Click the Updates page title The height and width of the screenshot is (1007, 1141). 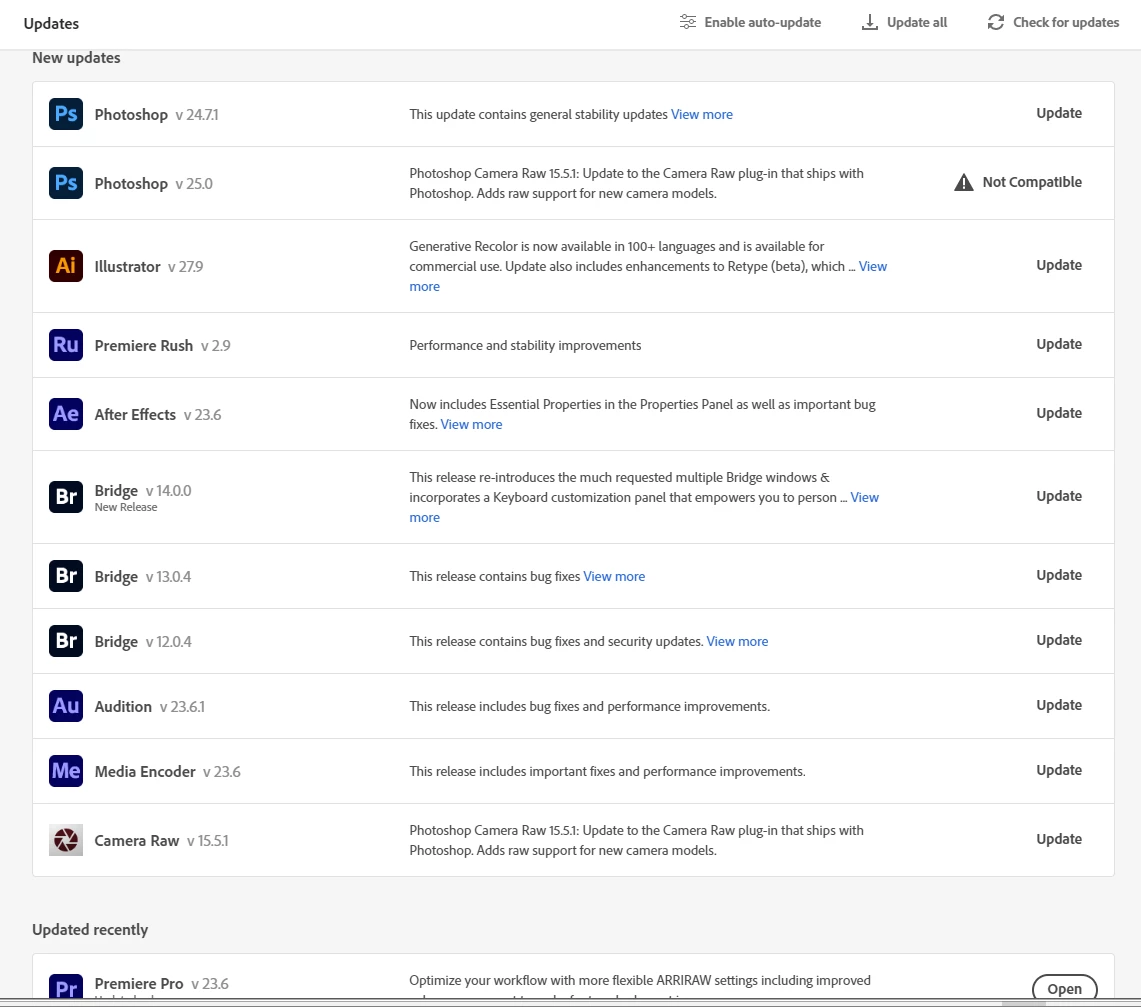[51, 23]
